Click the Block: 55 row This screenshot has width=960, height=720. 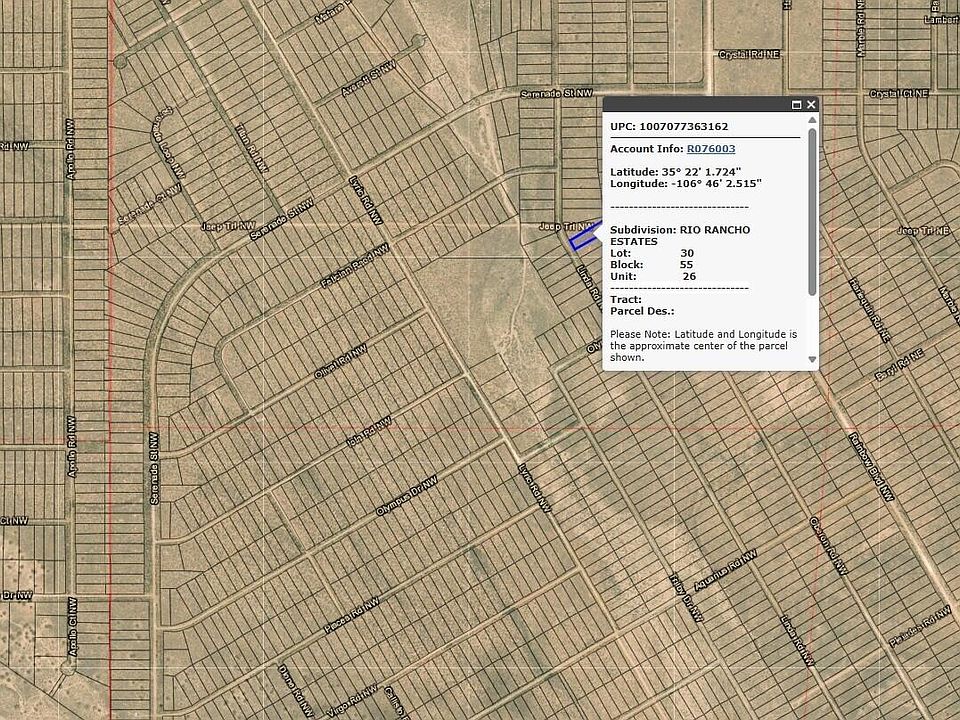click(x=651, y=265)
